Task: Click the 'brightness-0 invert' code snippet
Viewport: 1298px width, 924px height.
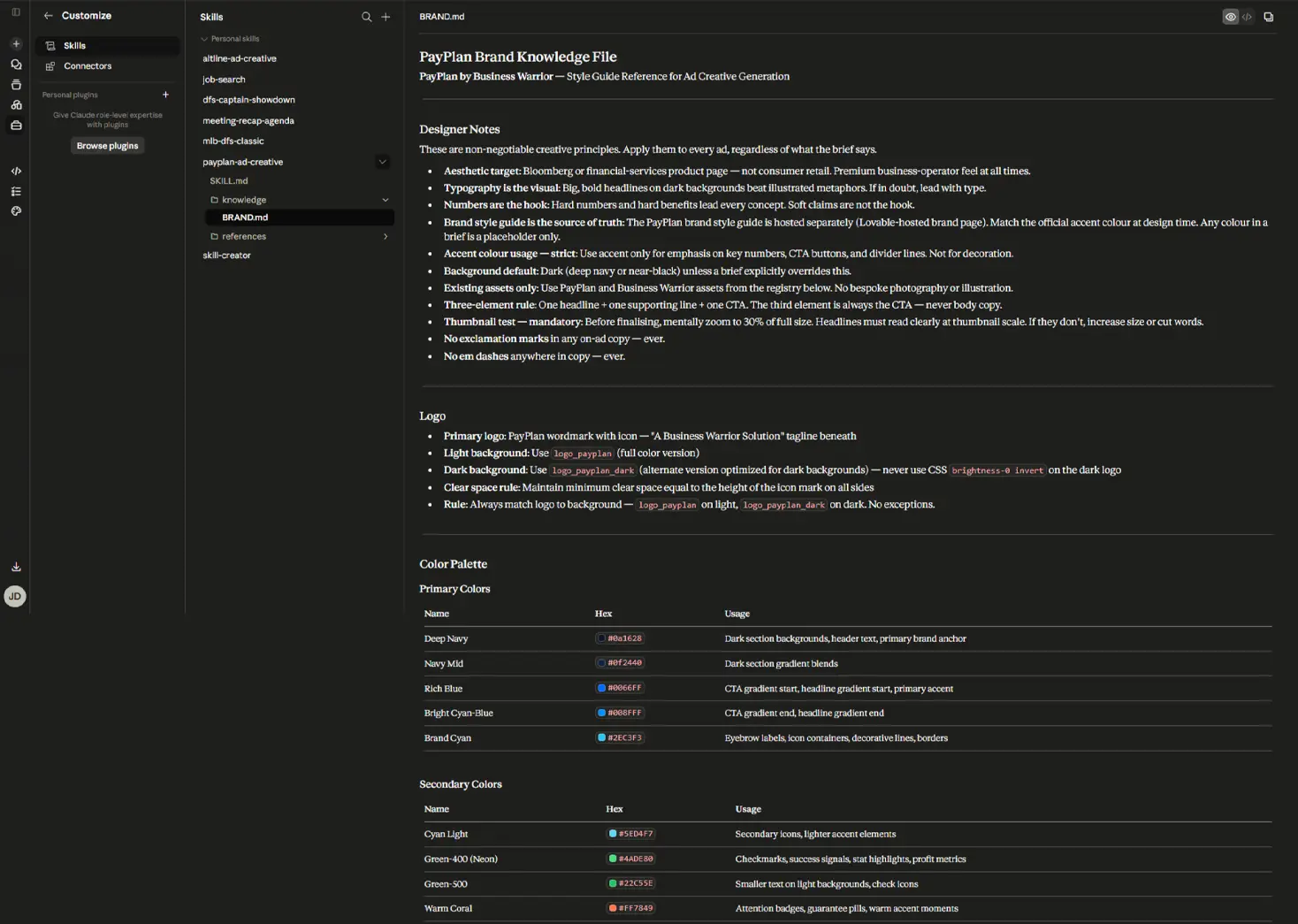Action: 997,470
